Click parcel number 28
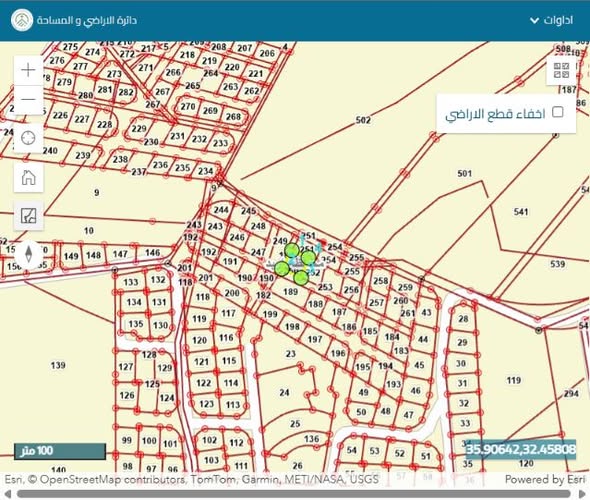The height and width of the screenshot is (500, 590). pos(463,319)
